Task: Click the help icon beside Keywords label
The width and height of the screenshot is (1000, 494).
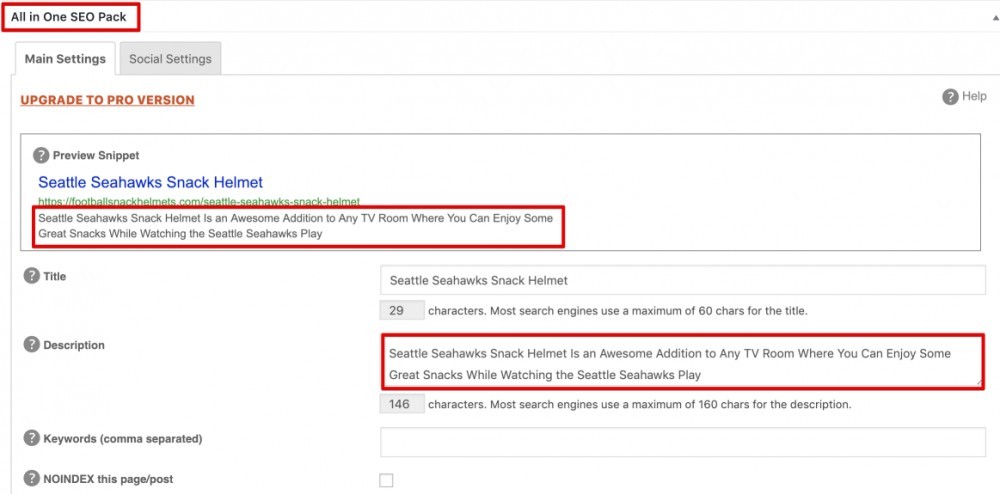Action: (31, 439)
